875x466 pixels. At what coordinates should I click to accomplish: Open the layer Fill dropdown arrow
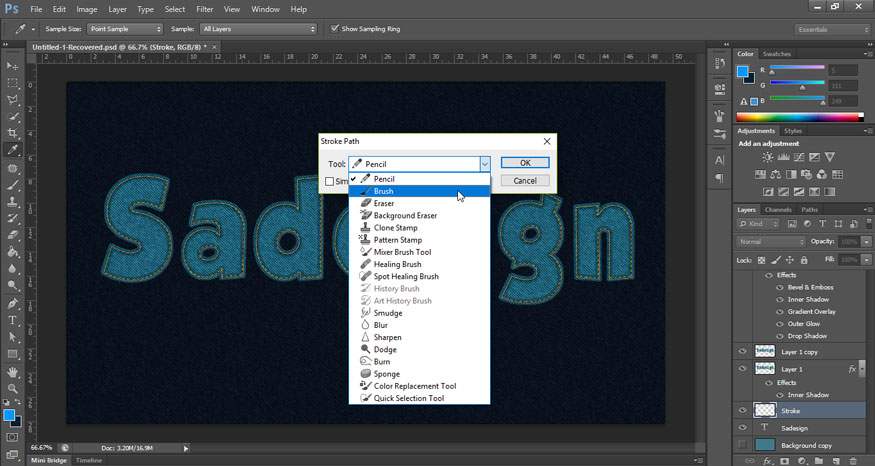(x=866, y=260)
